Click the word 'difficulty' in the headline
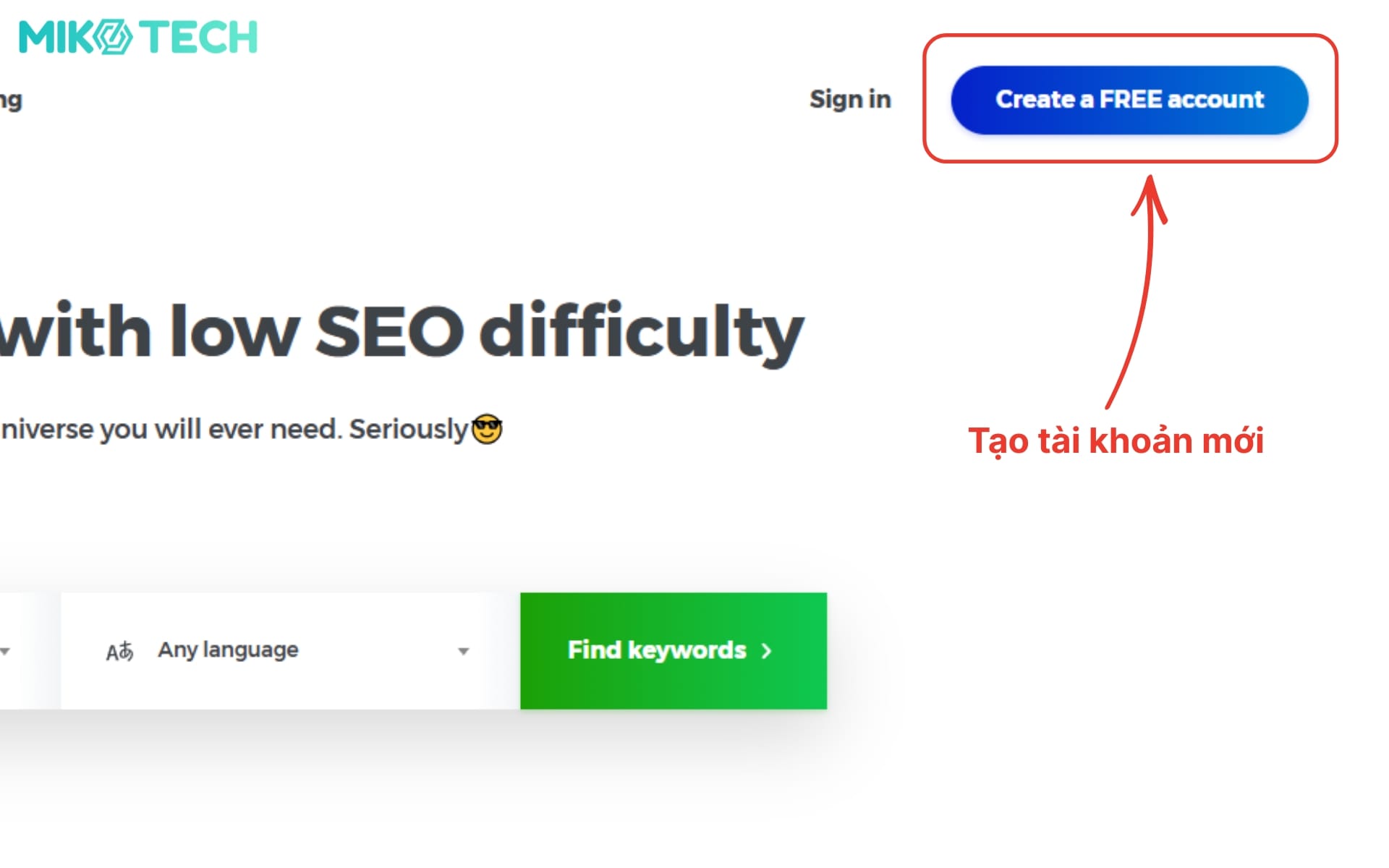This screenshot has height=868, width=1389. coord(641,332)
